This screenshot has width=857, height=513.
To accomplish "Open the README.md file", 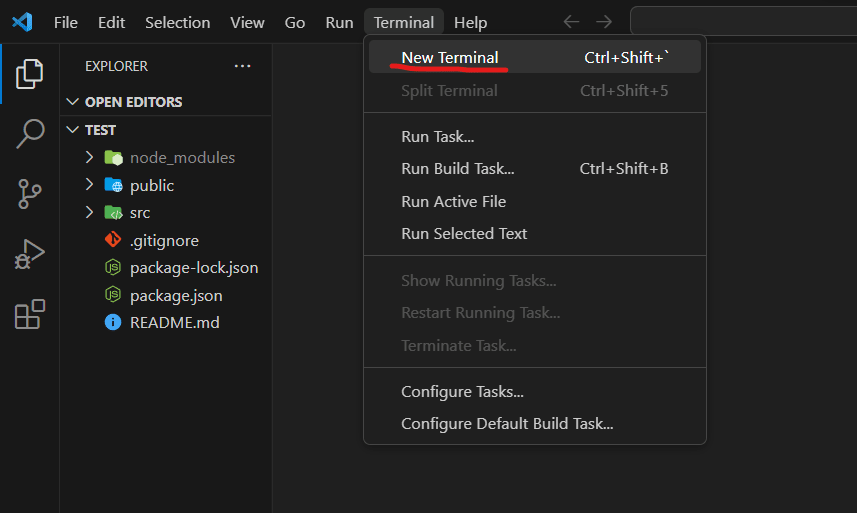I will [174, 322].
